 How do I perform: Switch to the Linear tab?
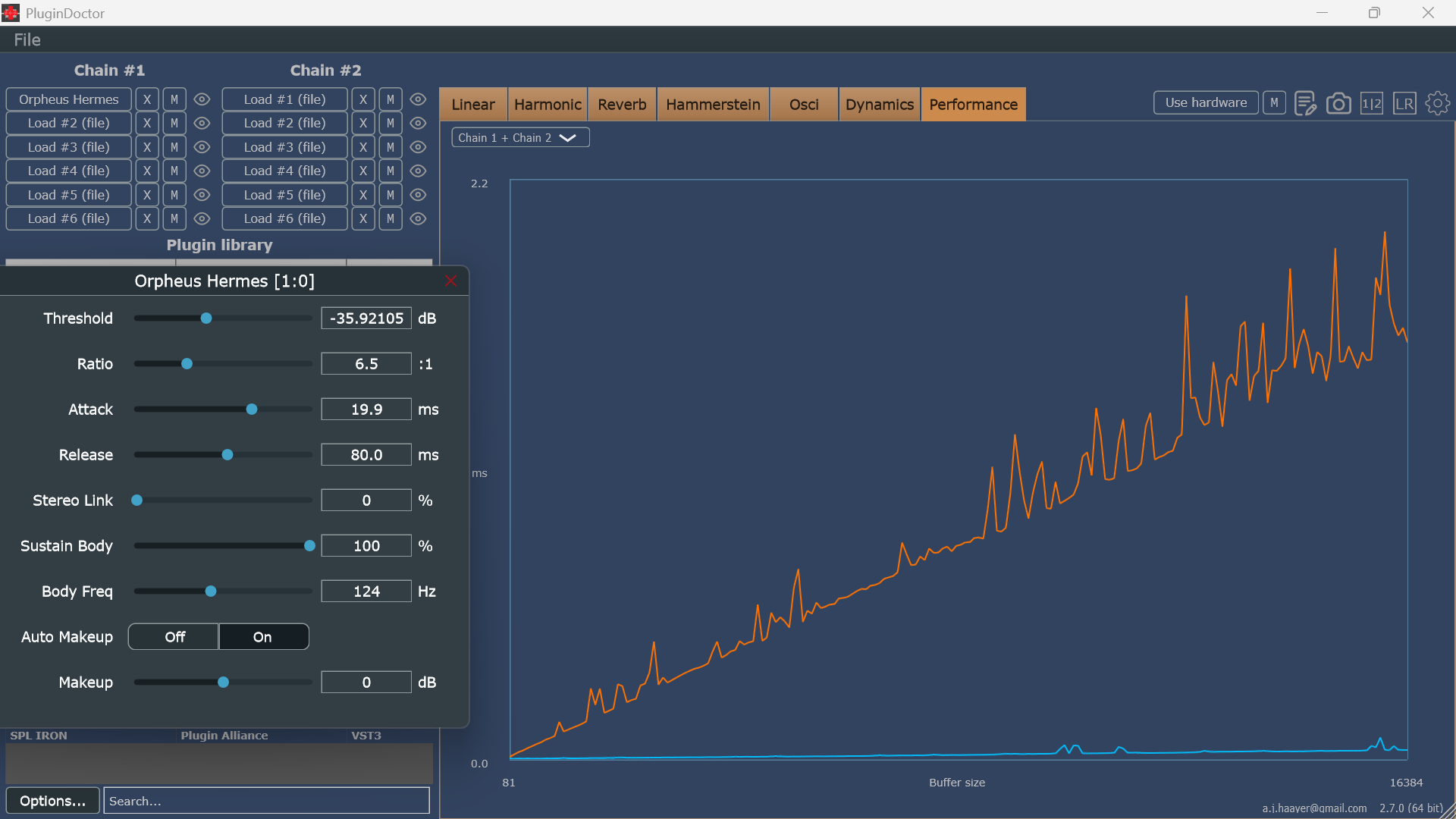click(x=473, y=104)
